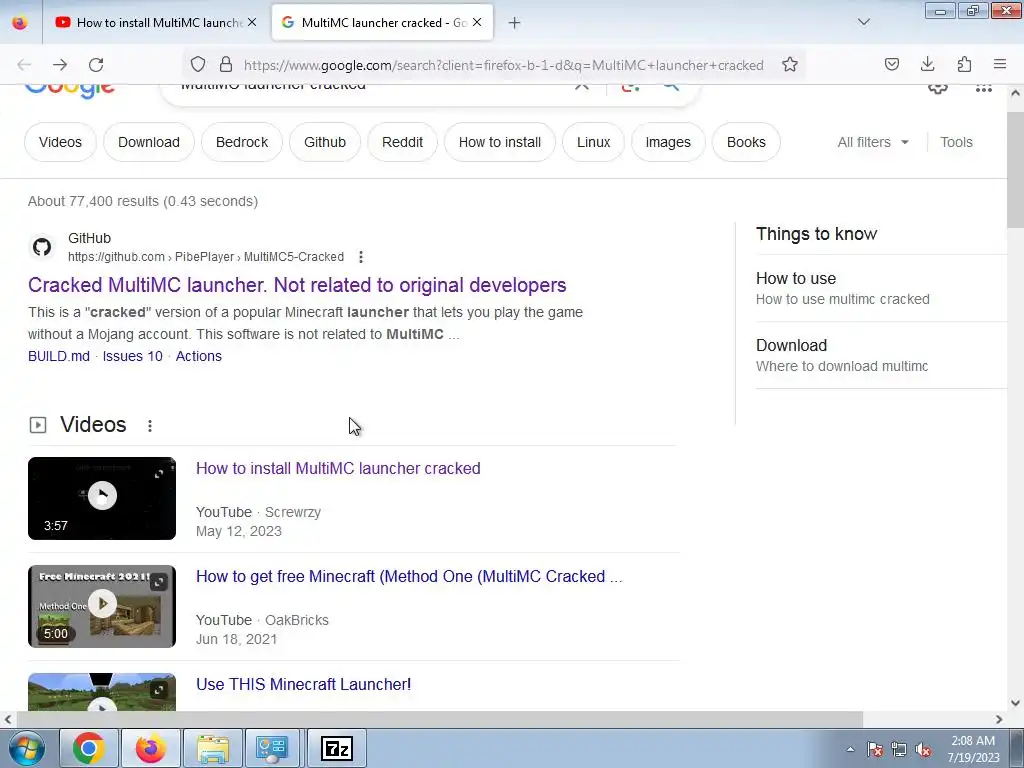The width and height of the screenshot is (1024, 768).
Task: Select the Linux filter chip
Action: [x=593, y=142]
